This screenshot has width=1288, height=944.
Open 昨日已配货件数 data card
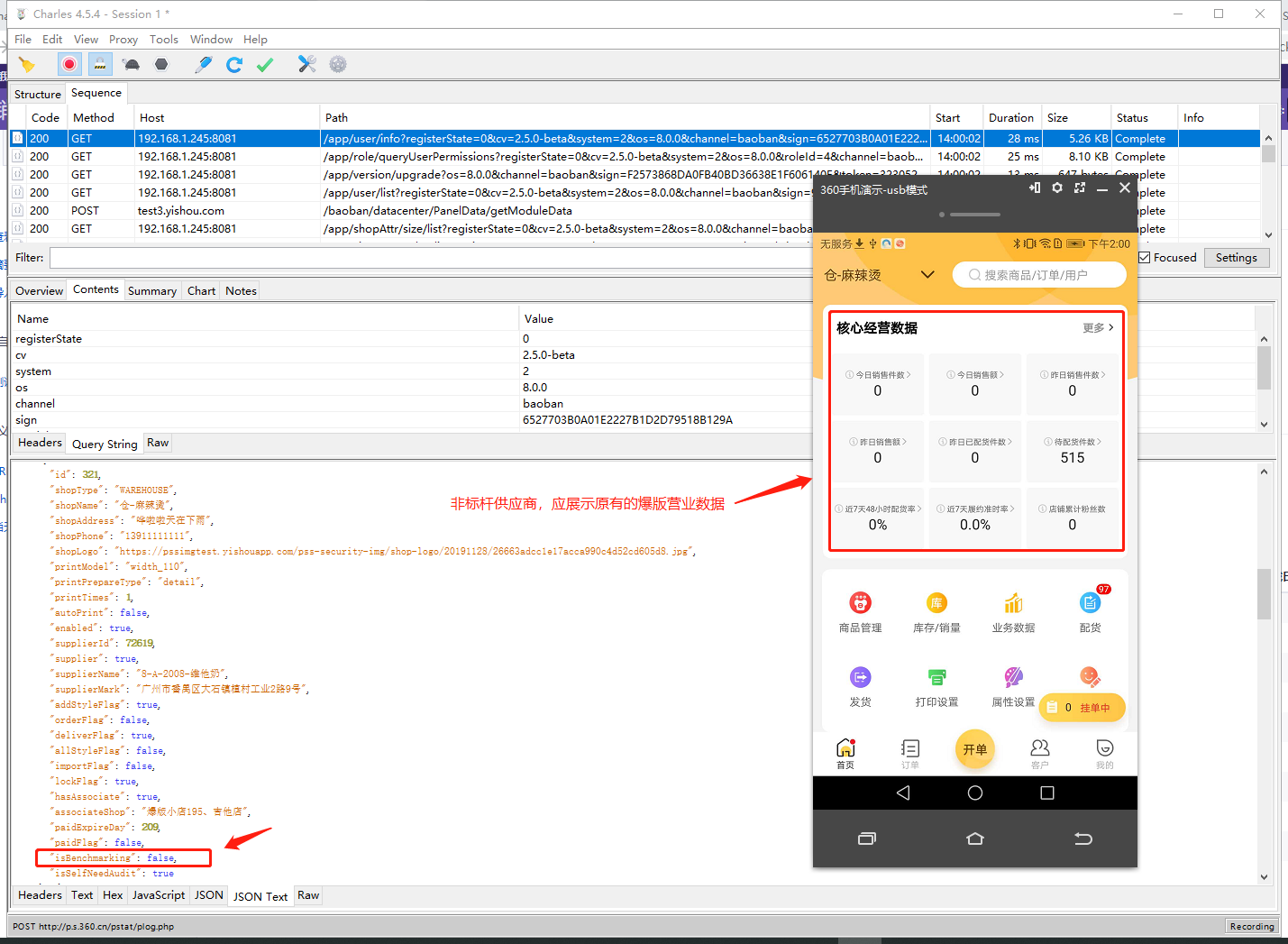[x=975, y=451]
